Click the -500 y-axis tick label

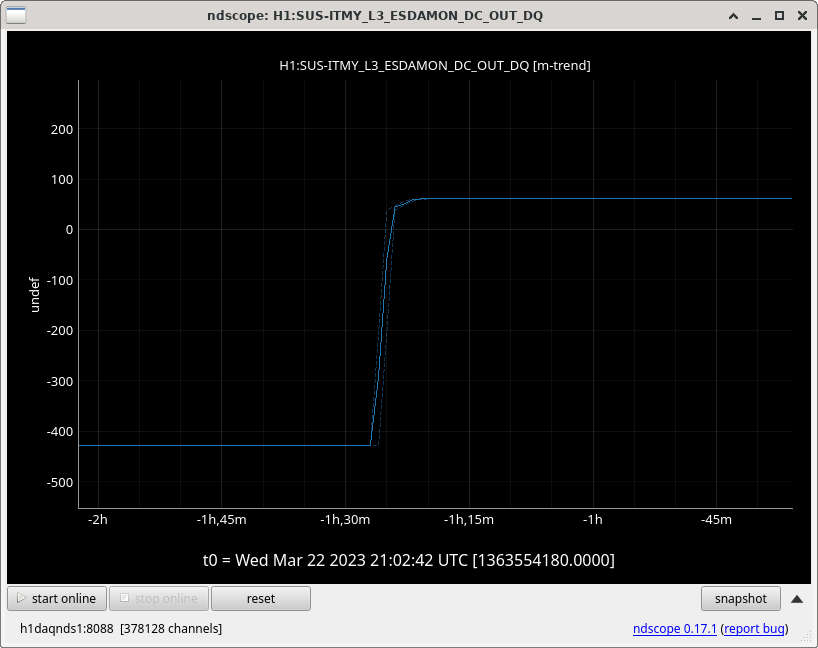pyautogui.click(x=60, y=483)
